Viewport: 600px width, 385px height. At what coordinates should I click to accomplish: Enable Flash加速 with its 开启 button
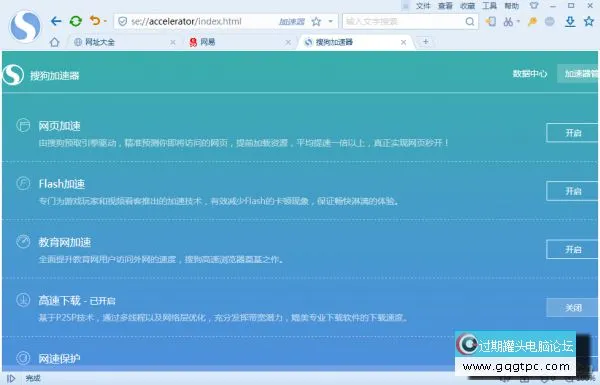pyautogui.click(x=572, y=191)
